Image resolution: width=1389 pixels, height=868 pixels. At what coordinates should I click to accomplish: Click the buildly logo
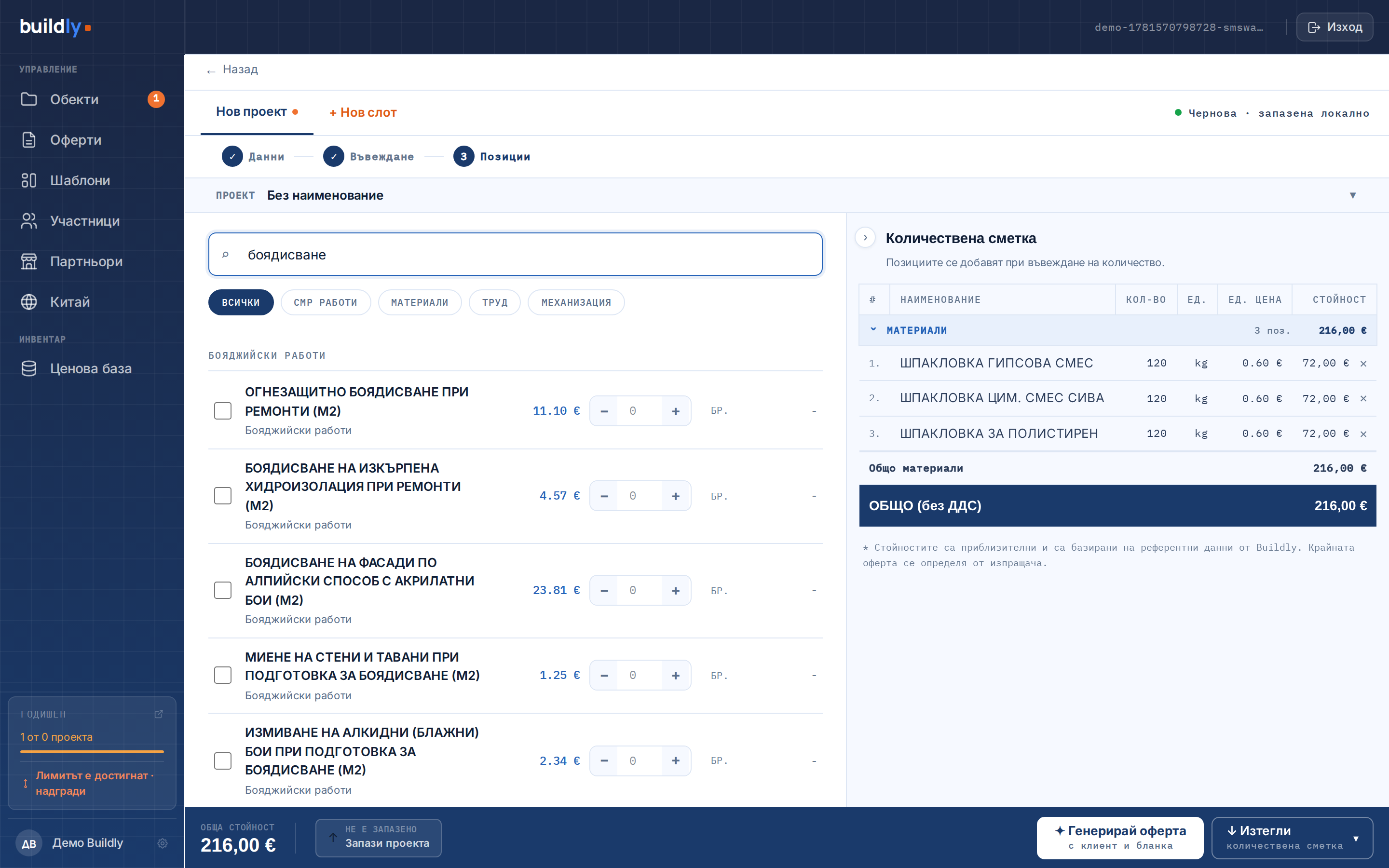click(55, 27)
